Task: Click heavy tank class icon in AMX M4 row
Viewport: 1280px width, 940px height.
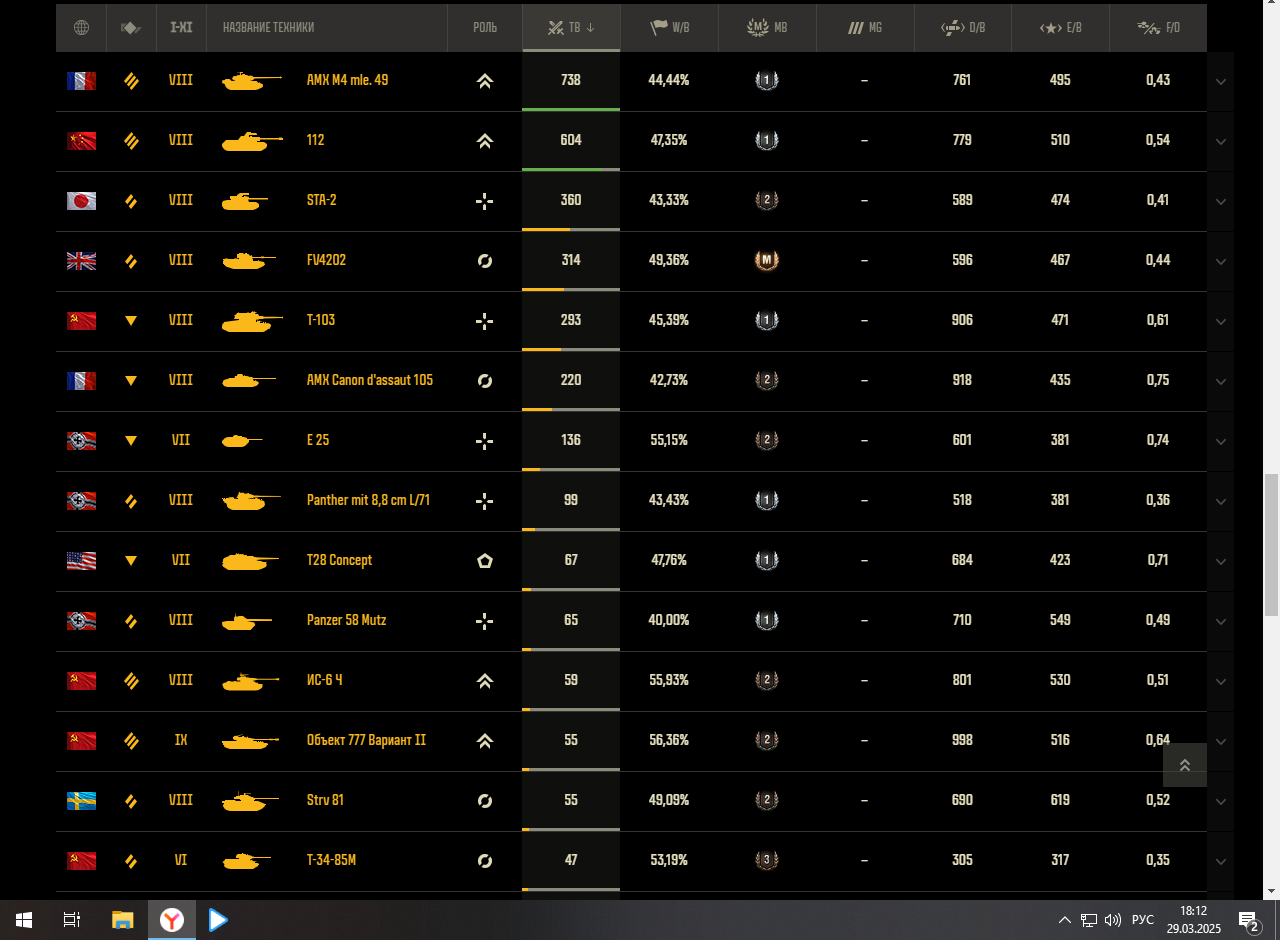Action: [131, 81]
